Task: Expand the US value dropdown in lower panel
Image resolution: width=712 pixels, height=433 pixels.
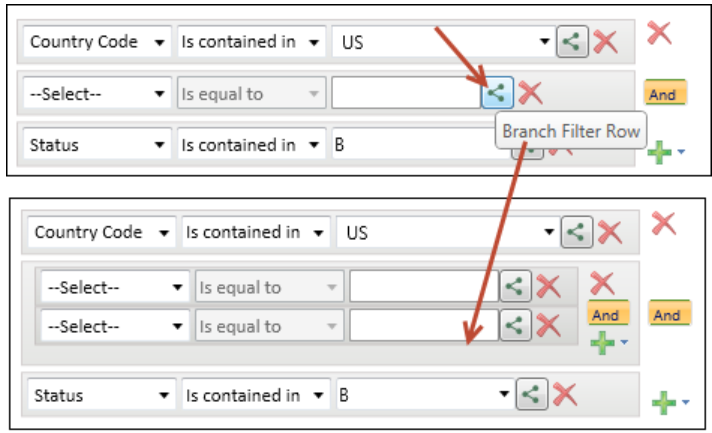Action: pyautogui.click(x=549, y=232)
